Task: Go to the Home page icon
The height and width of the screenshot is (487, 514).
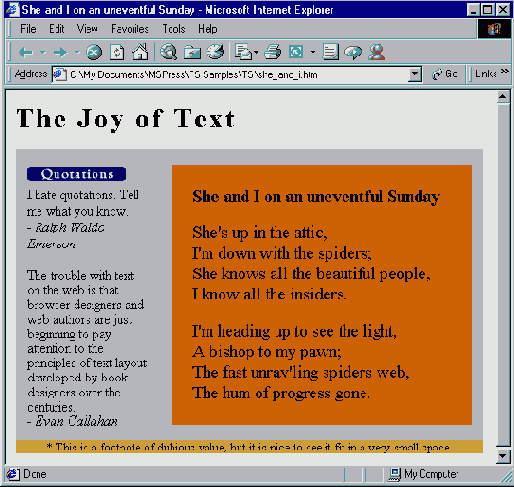Action: tap(140, 52)
